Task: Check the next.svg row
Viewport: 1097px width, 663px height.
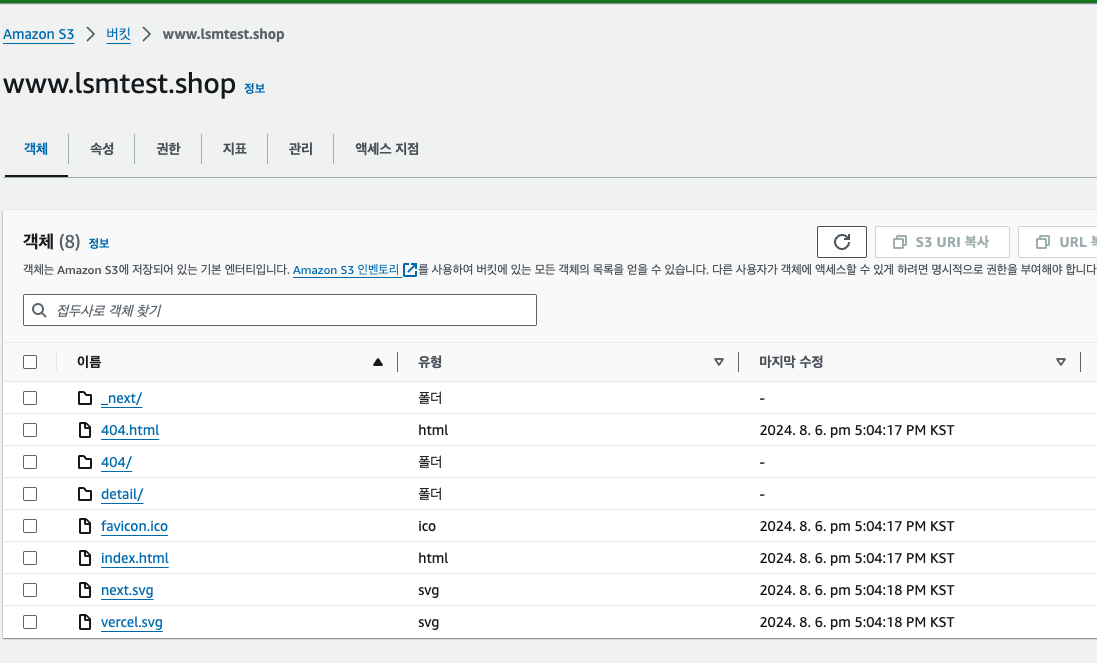Action: pos(30,590)
